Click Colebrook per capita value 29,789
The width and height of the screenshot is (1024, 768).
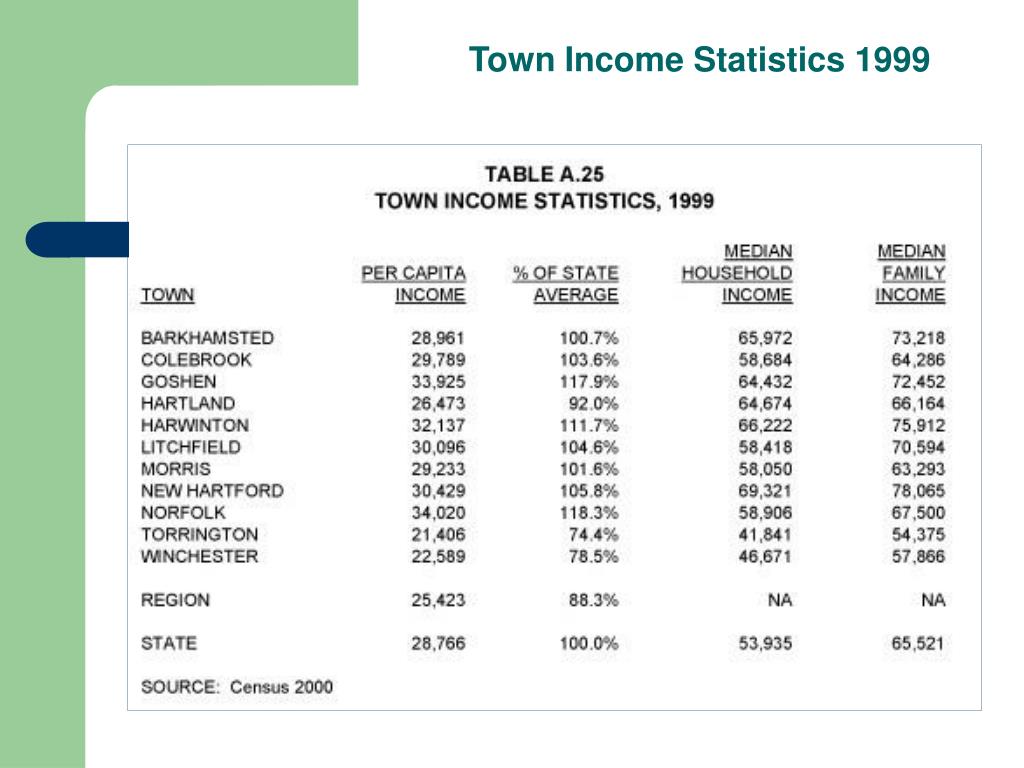point(438,360)
